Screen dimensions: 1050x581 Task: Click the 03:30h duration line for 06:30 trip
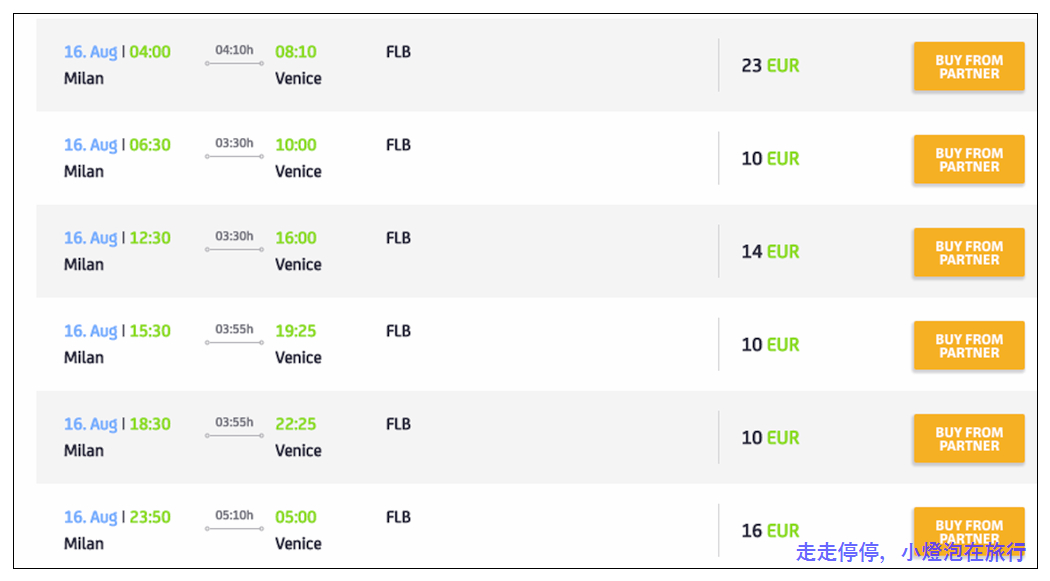[x=234, y=157]
